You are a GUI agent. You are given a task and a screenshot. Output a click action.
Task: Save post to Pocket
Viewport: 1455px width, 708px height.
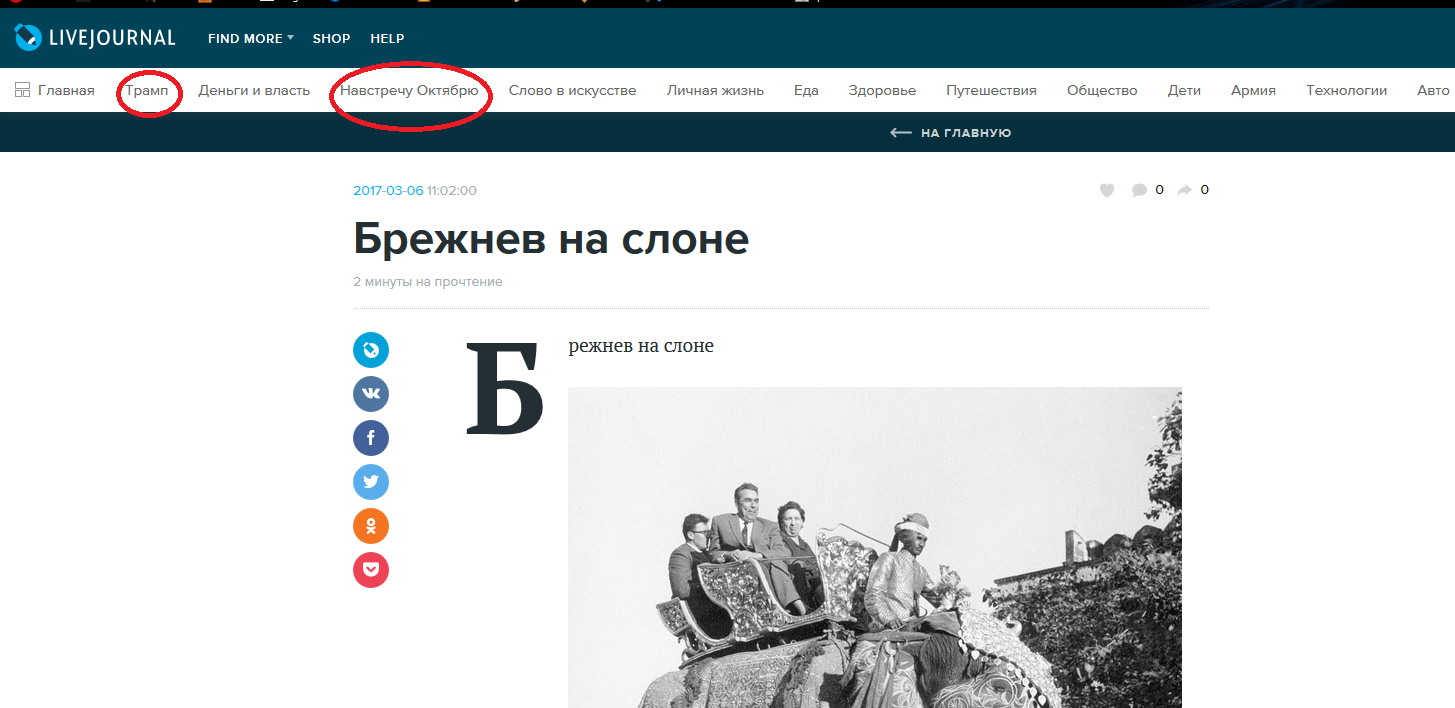point(371,570)
